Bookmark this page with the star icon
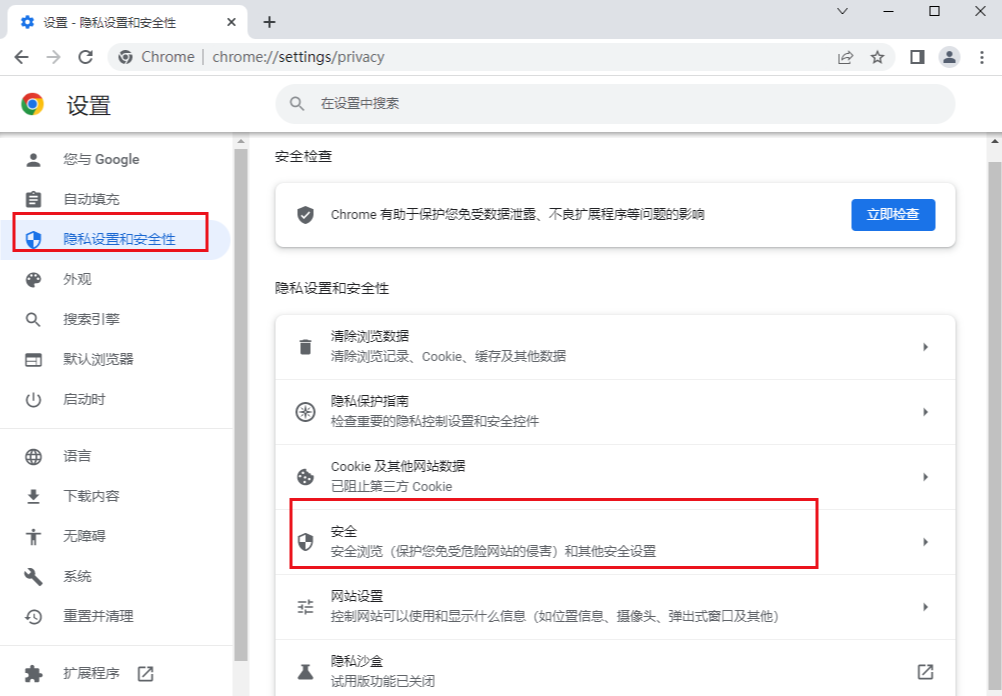Screen dimensions: 1002x696 coord(877,58)
